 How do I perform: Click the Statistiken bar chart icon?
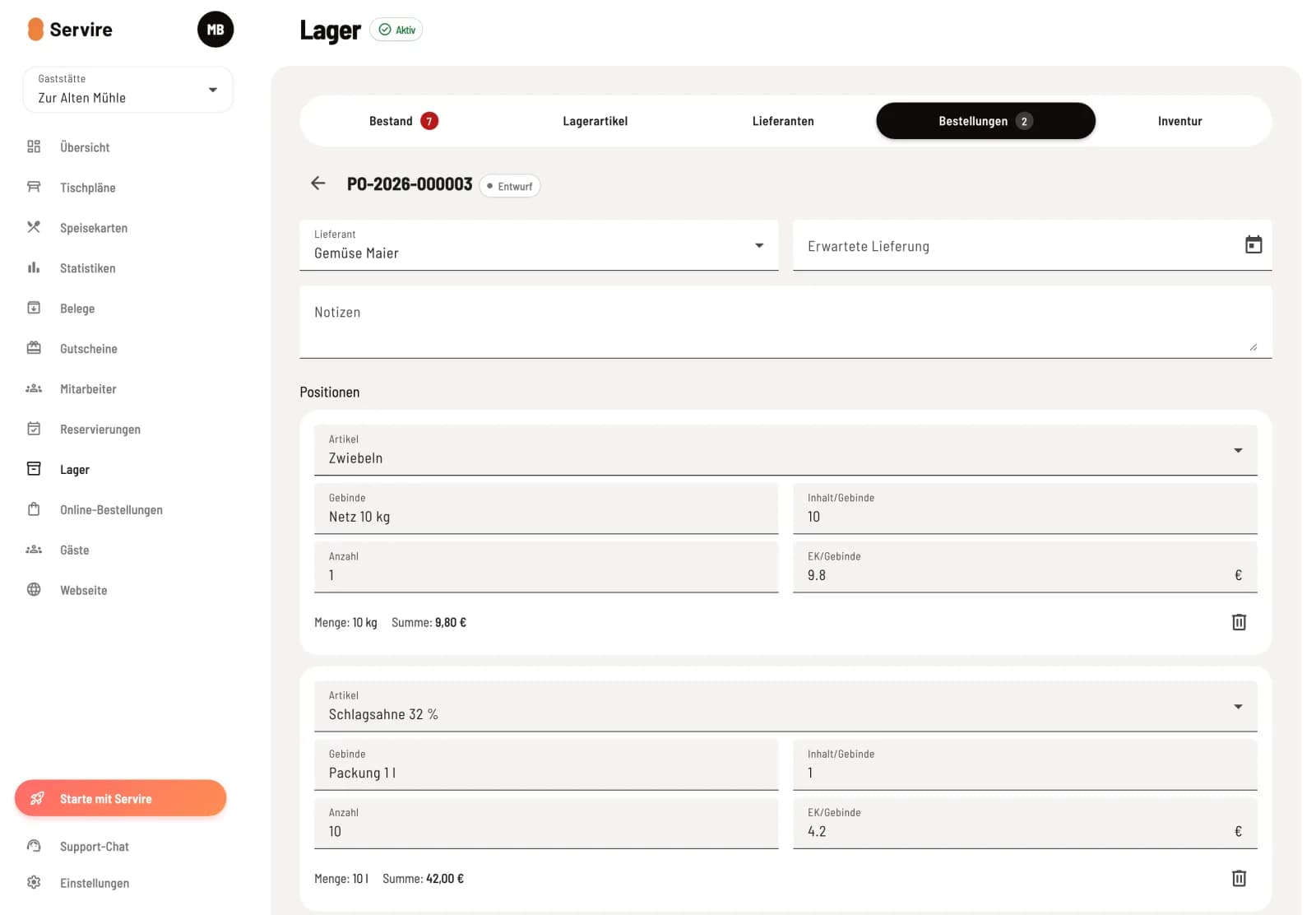34,267
